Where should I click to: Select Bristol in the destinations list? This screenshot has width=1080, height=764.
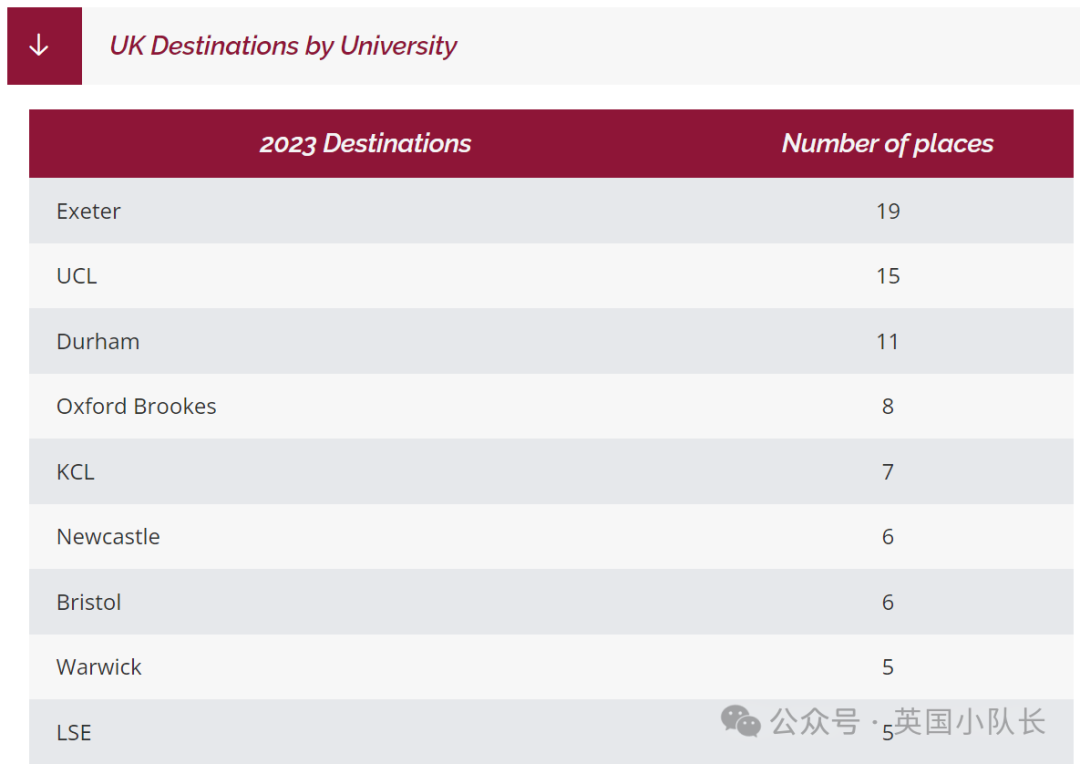coord(89,602)
